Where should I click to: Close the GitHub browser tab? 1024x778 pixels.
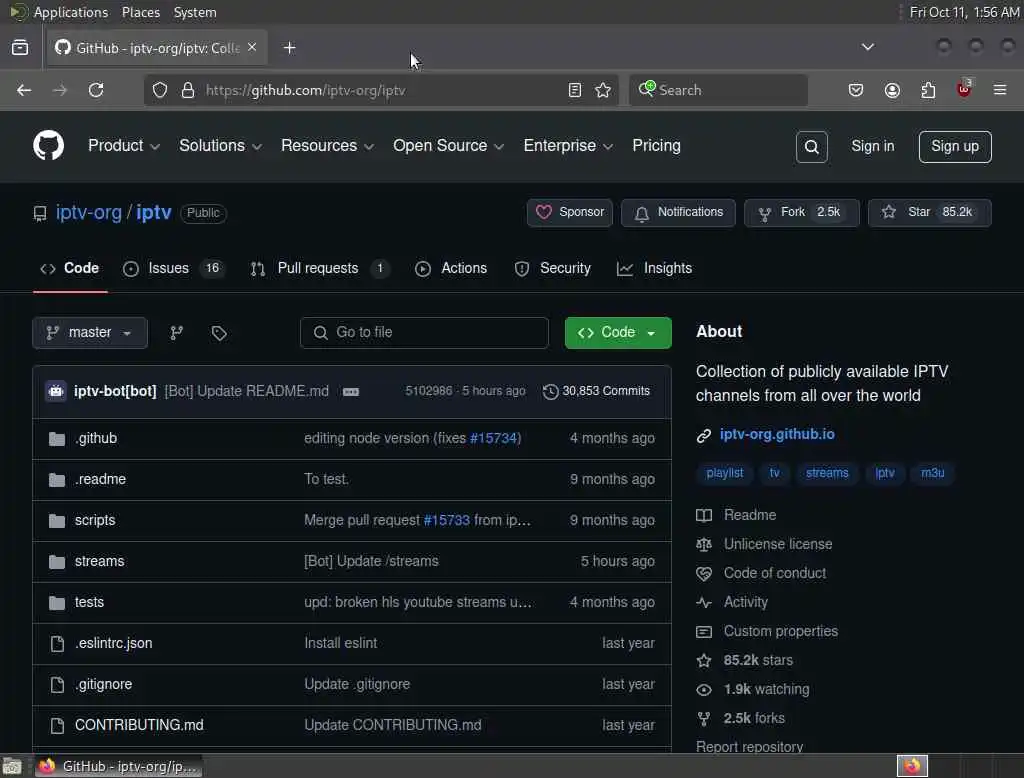coord(252,47)
